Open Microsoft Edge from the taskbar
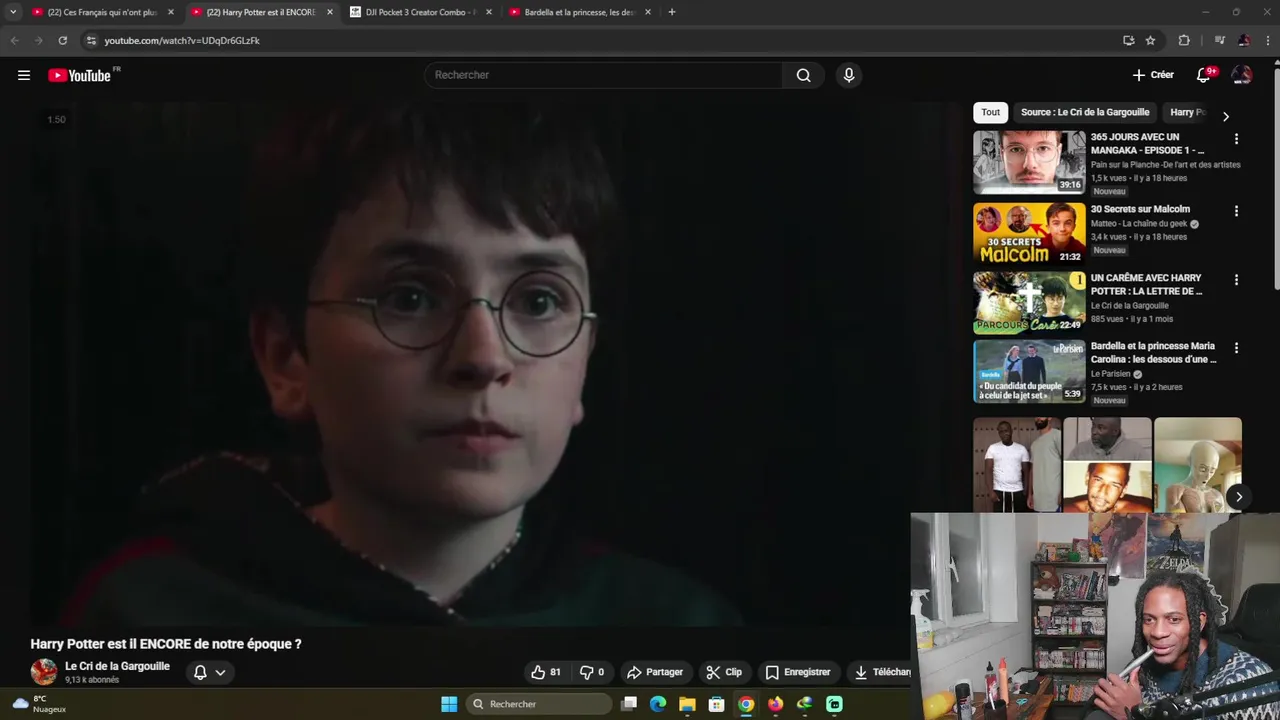Image resolution: width=1280 pixels, height=720 pixels. pyautogui.click(x=657, y=704)
